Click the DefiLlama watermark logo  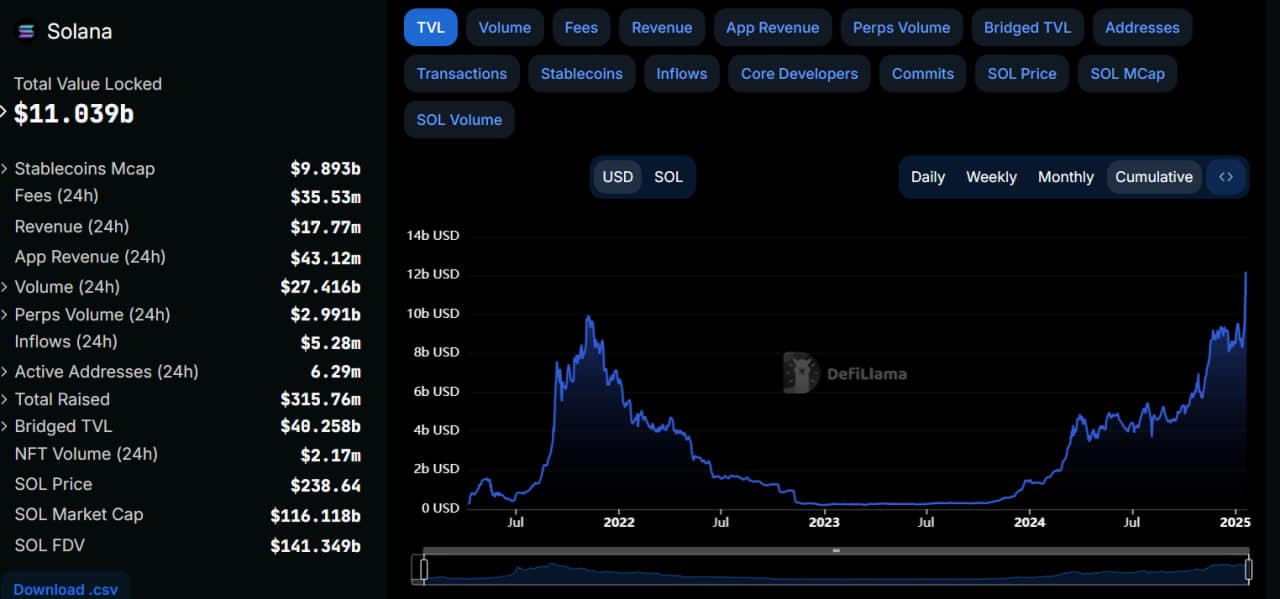point(845,373)
